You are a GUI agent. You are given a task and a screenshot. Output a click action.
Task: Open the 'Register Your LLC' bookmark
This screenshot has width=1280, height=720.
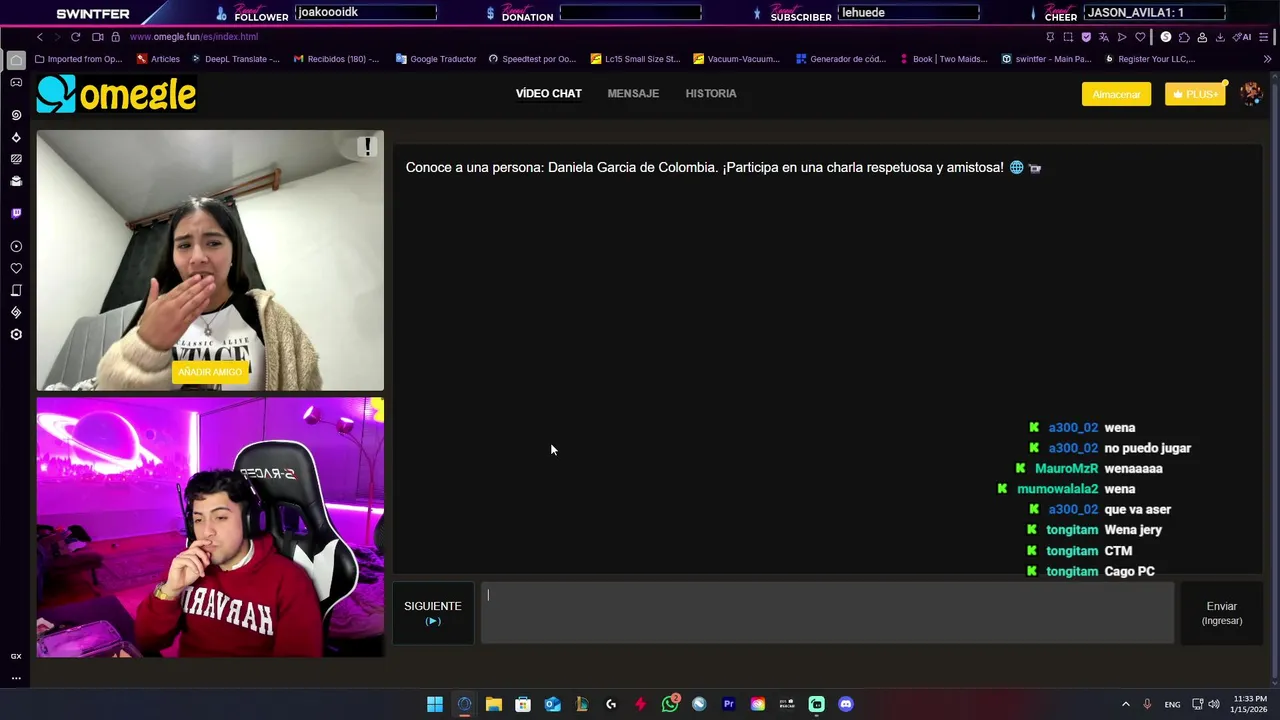pyautogui.click(x=1149, y=59)
